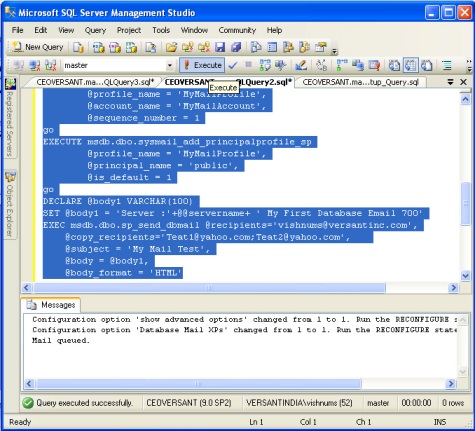
Task: Switch to the SQLQuery3.sql tab
Action: point(95,82)
